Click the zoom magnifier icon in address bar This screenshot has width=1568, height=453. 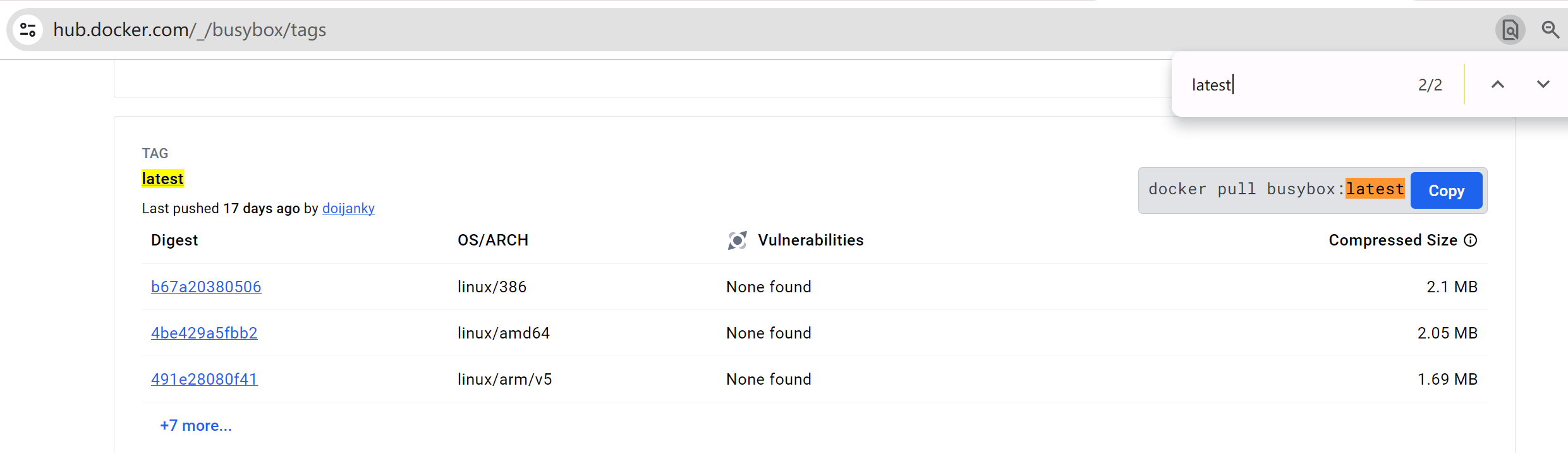click(1550, 30)
